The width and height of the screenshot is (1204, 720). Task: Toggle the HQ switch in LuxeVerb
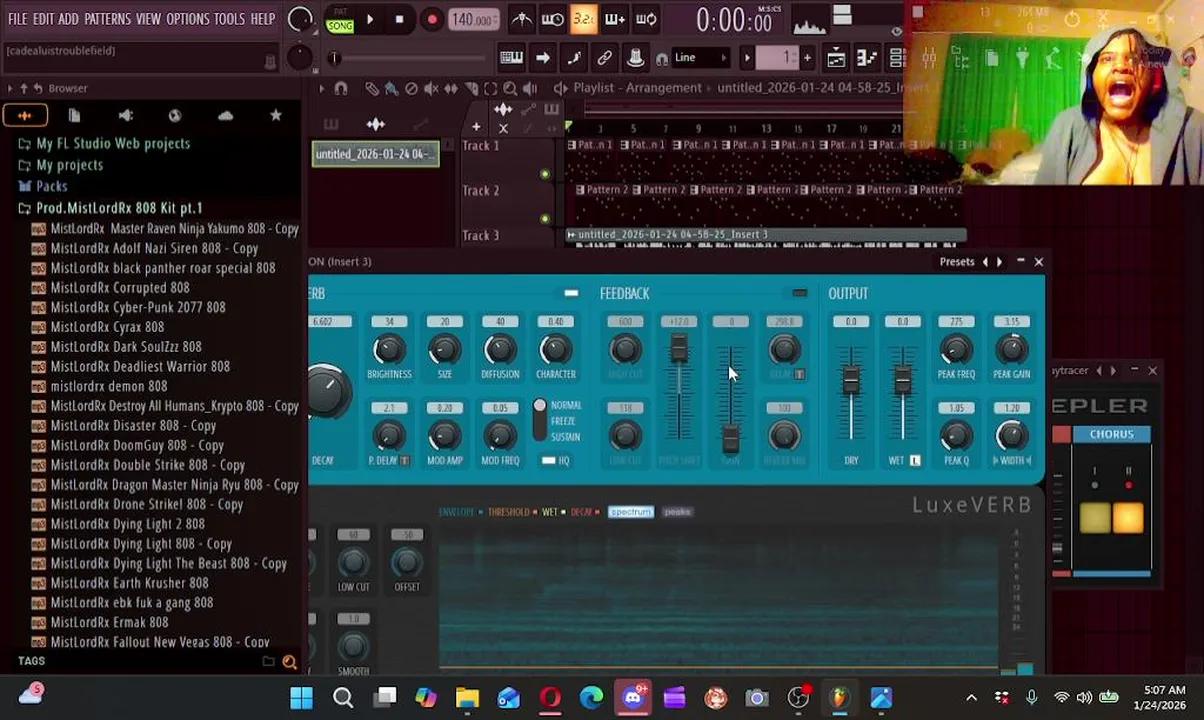coord(549,460)
